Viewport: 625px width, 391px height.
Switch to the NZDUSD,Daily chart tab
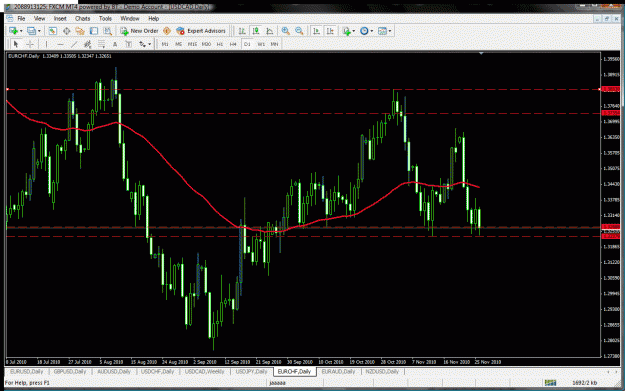tap(382, 371)
